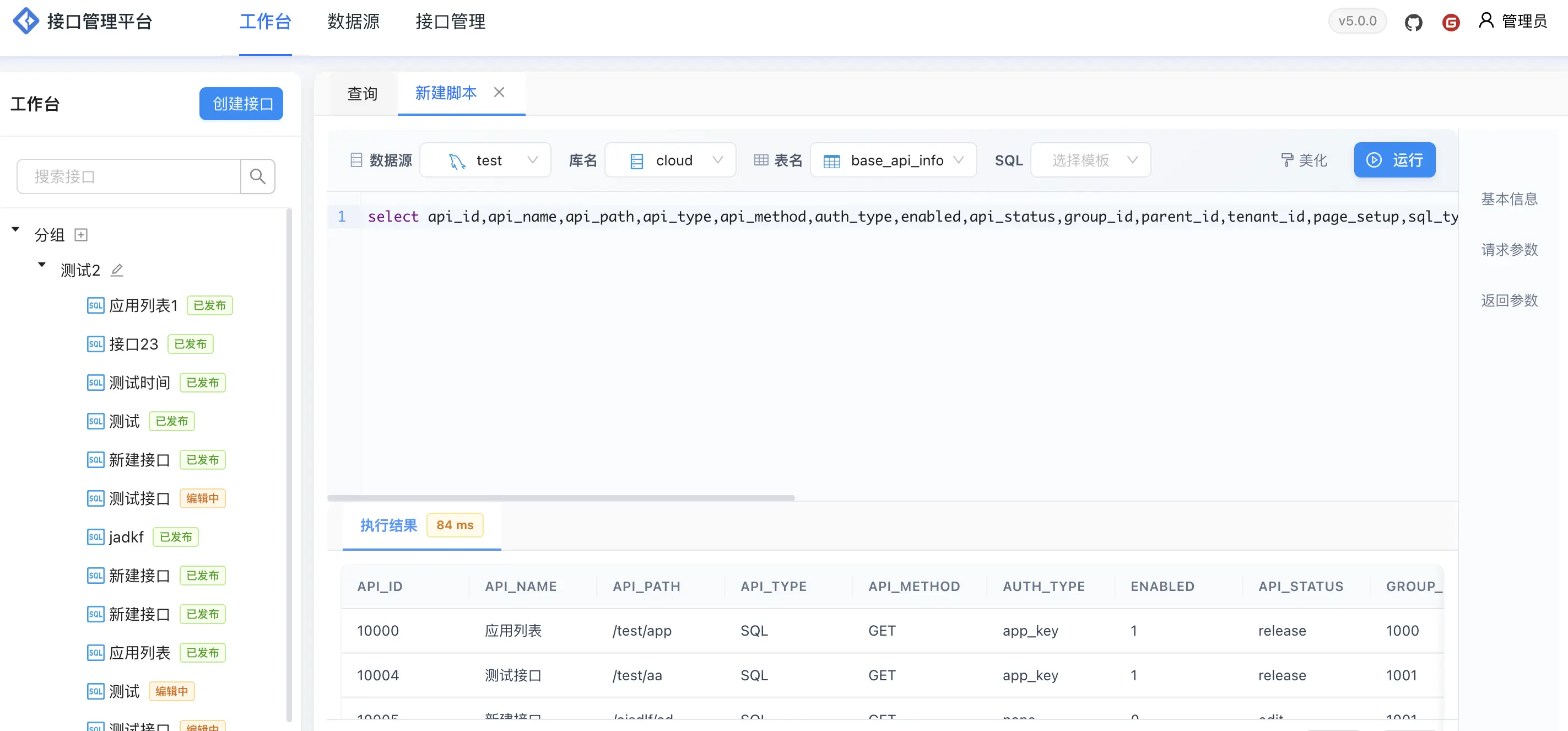The height and width of the screenshot is (731, 1568).
Task: Click the search magnifier icon
Action: (x=257, y=176)
